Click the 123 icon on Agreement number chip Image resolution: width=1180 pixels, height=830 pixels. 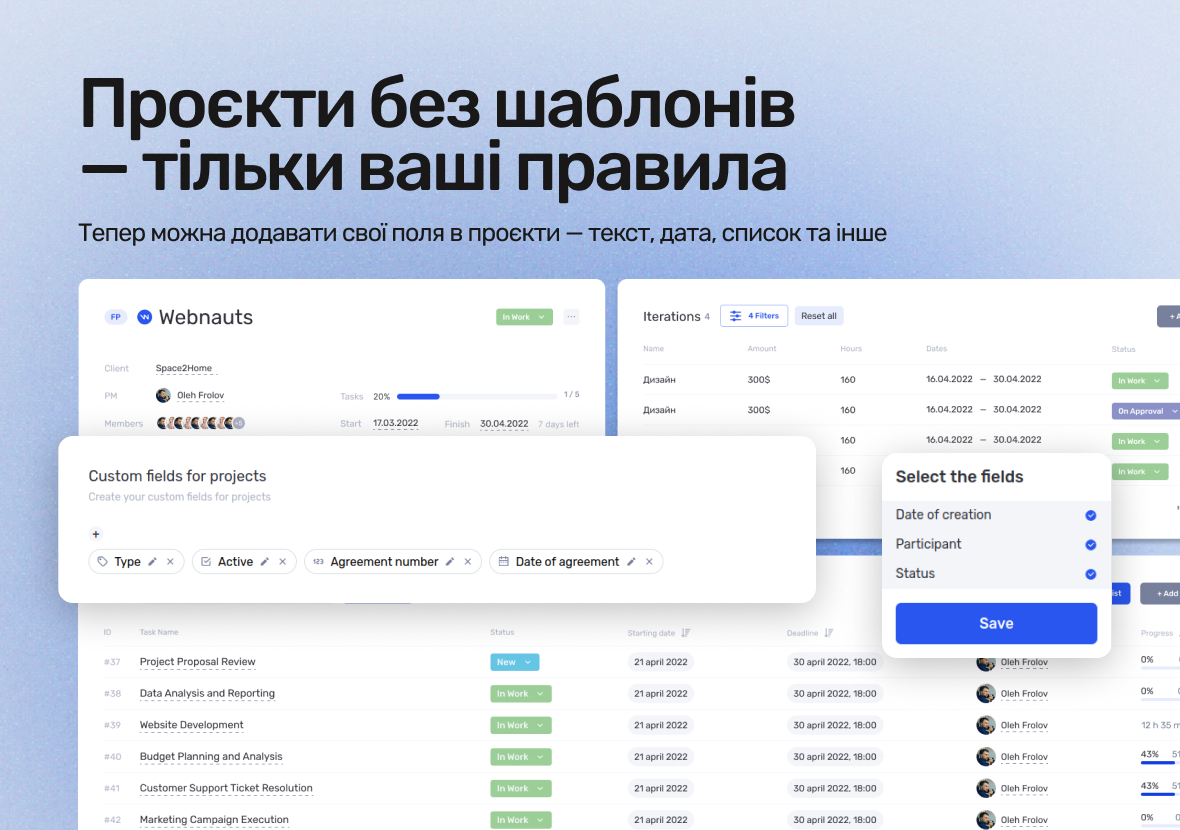coord(318,561)
